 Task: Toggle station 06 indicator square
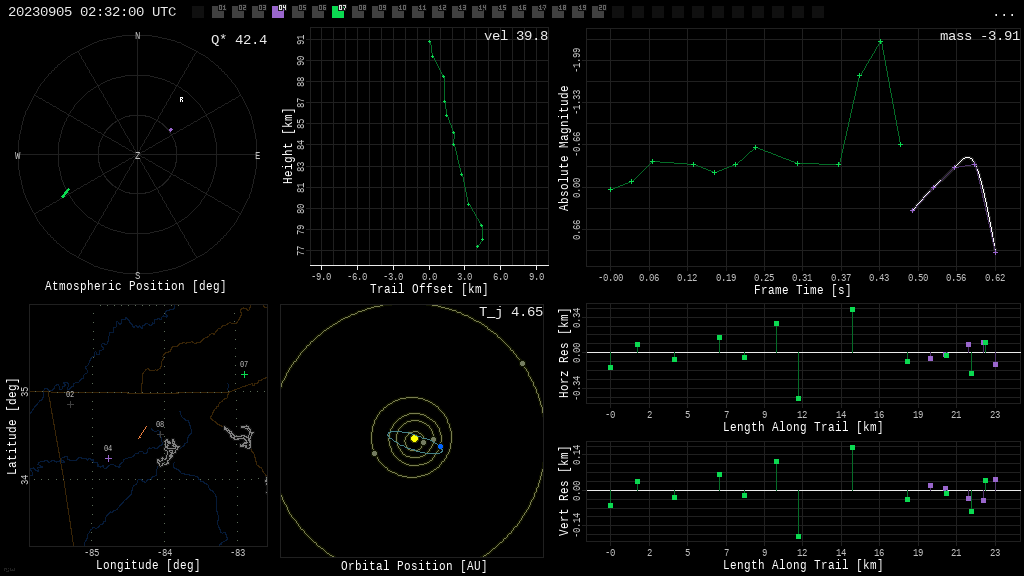[x=318, y=12]
